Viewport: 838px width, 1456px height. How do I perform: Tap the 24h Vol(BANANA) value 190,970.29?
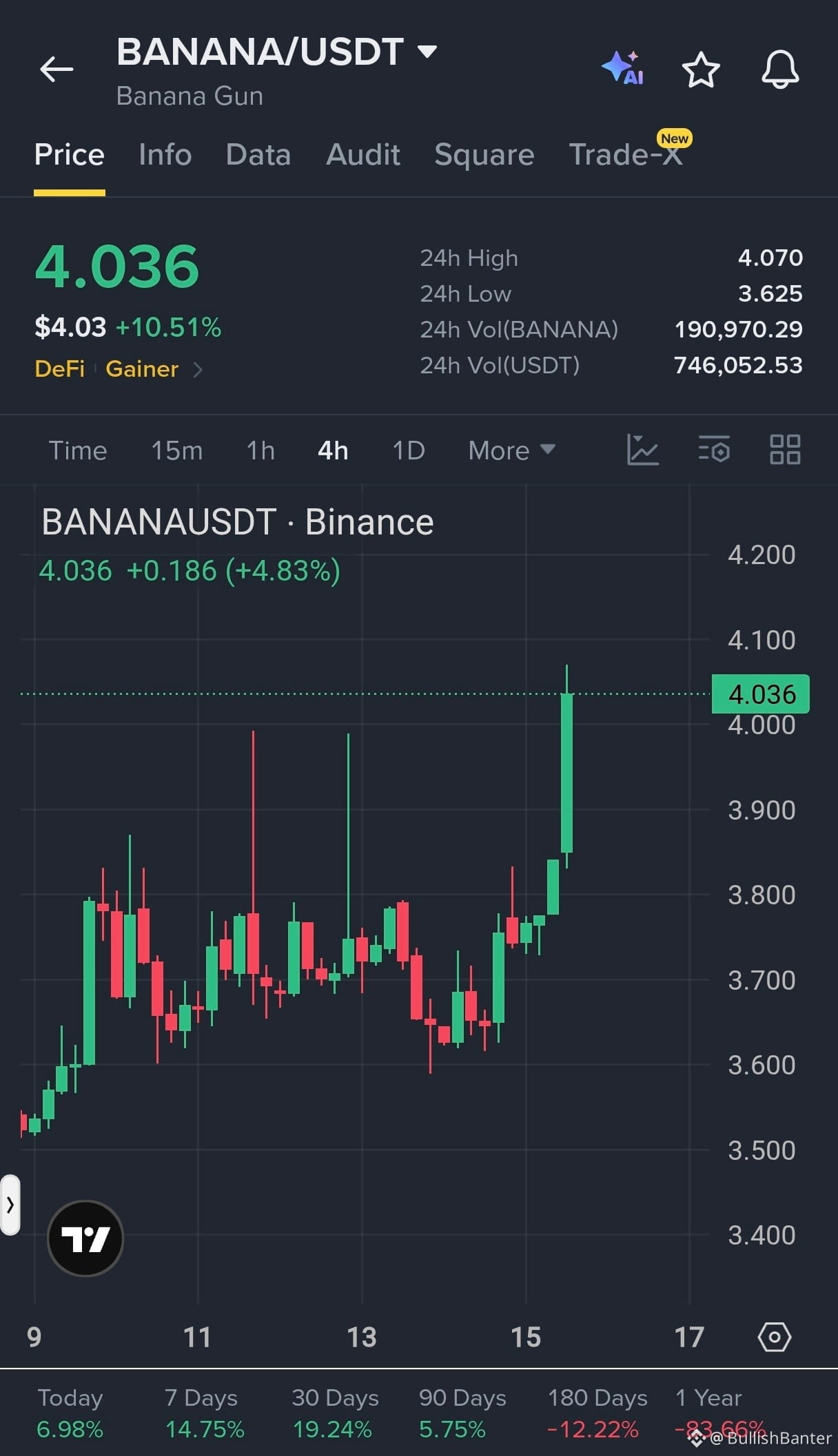[x=739, y=330]
